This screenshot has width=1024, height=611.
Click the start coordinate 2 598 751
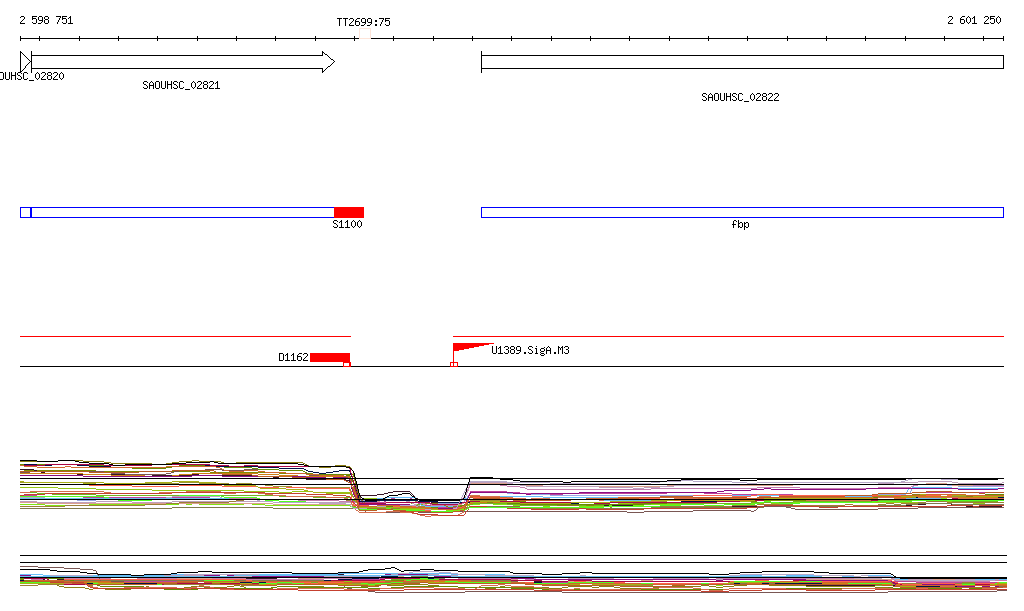click(x=46, y=20)
